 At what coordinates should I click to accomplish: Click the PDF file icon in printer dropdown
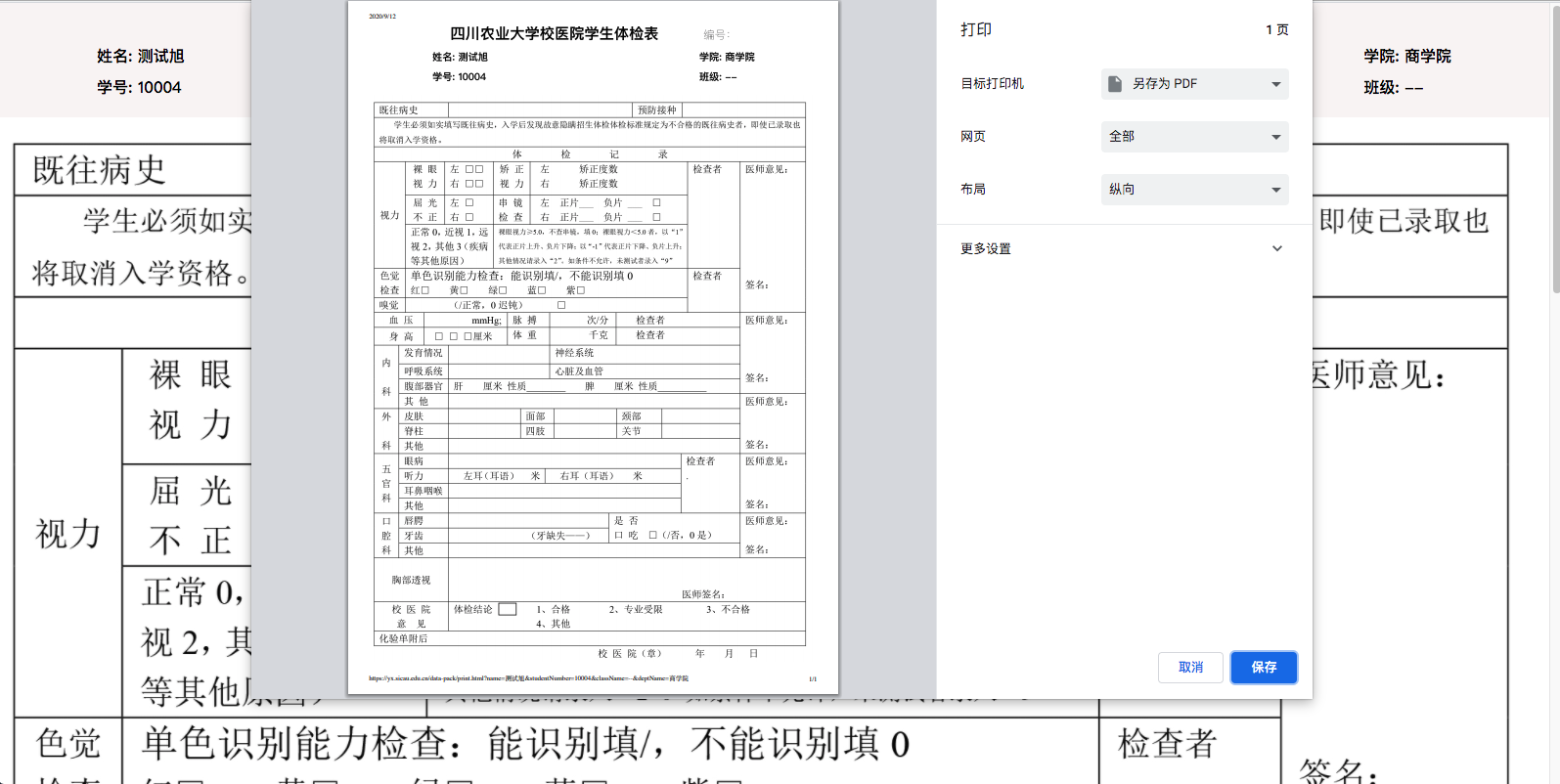[1115, 84]
